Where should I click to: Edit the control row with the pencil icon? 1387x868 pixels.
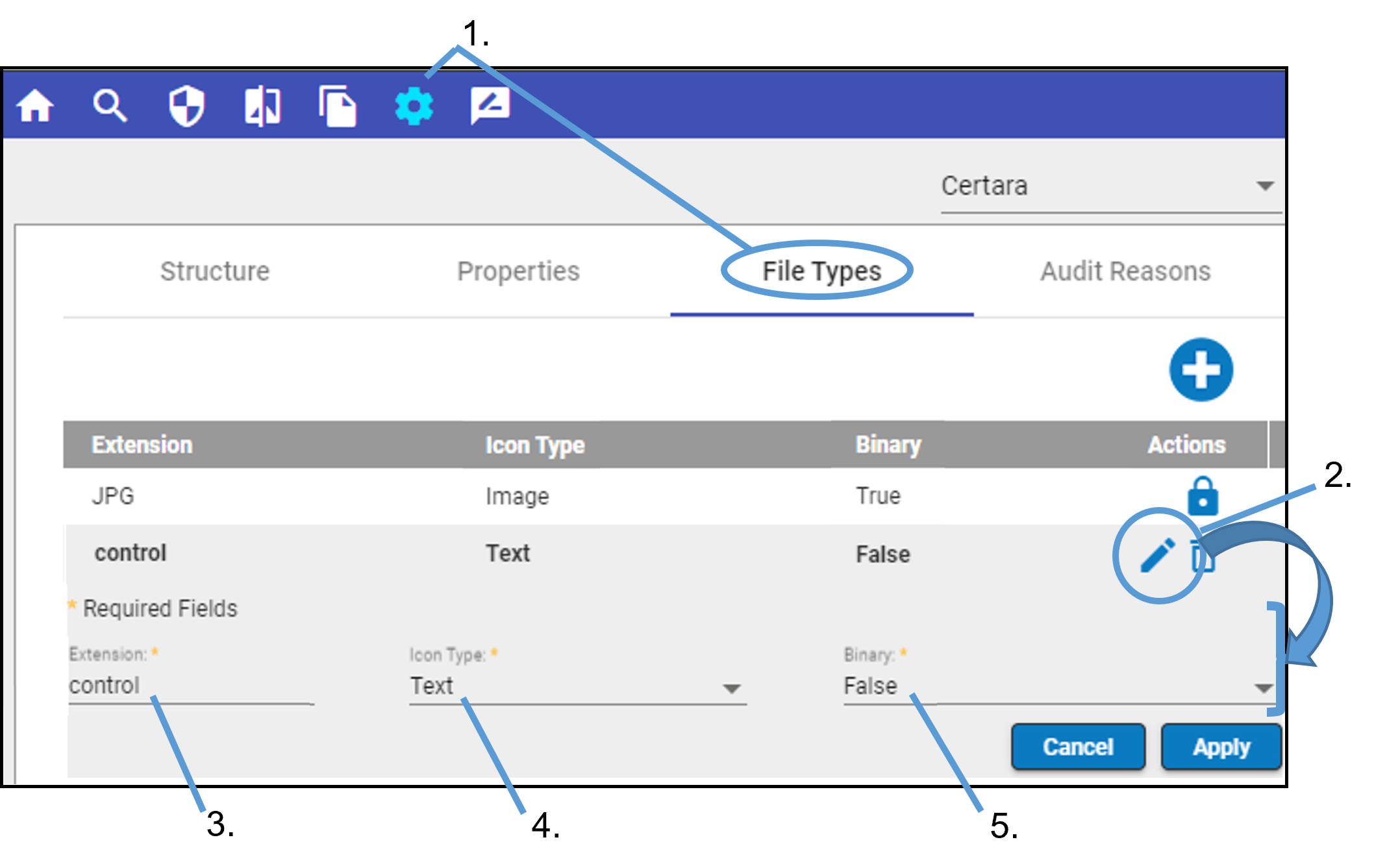pos(1157,555)
